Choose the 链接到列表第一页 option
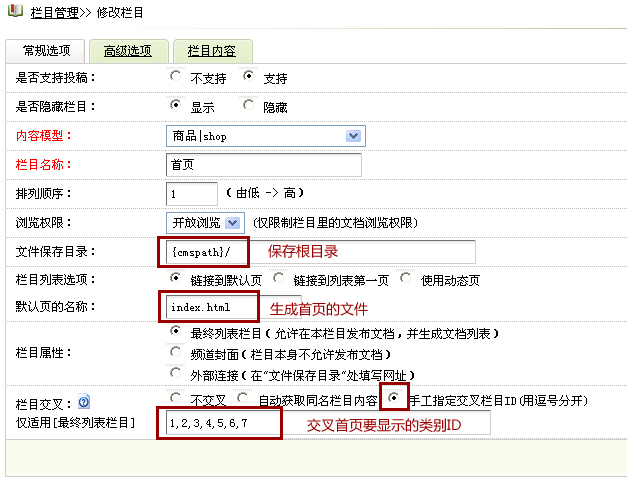The height and width of the screenshot is (481, 627). (x=278, y=278)
